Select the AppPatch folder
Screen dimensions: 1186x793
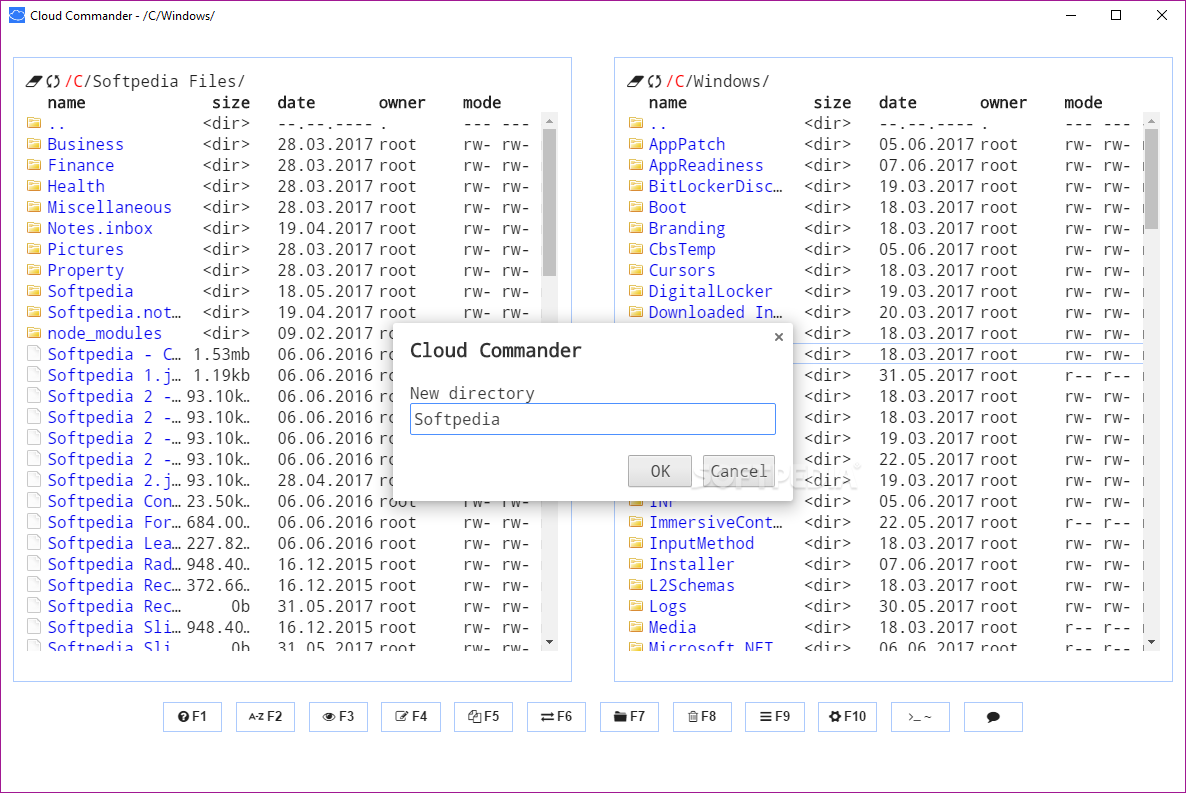687,144
